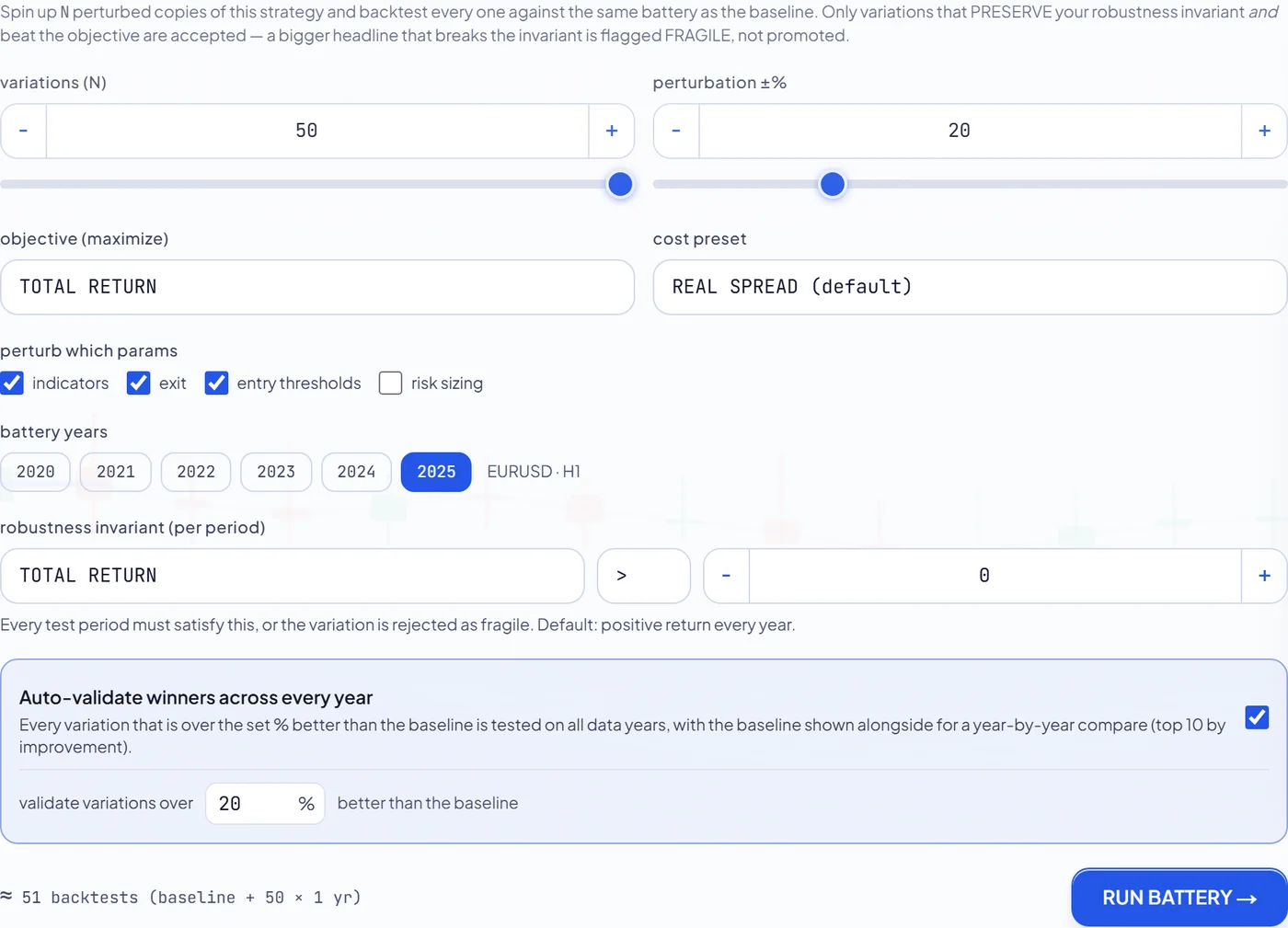Select battery year 2023
This screenshot has width=1288, height=928.
[276, 472]
